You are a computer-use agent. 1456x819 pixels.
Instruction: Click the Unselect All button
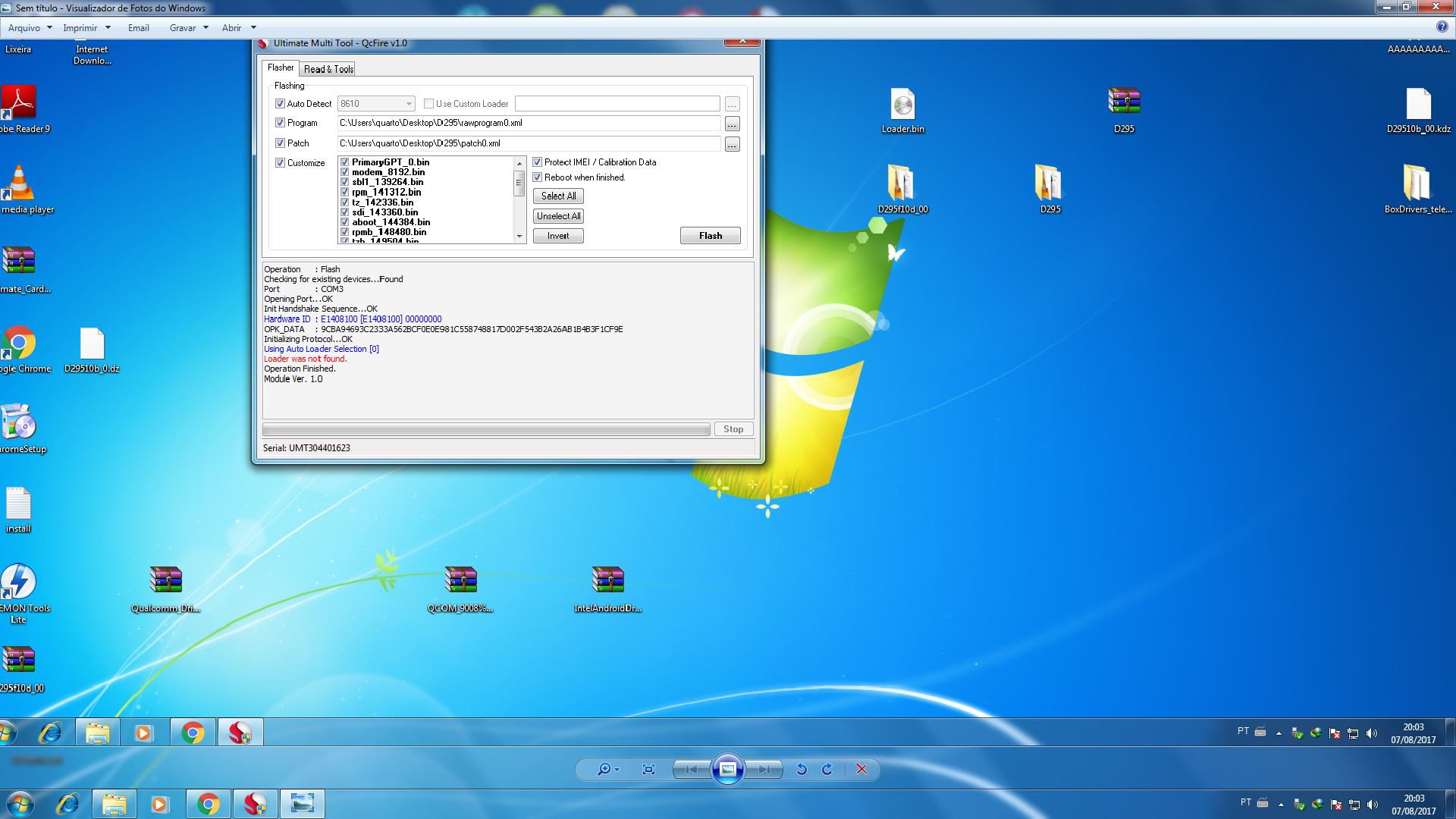(558, 216)
